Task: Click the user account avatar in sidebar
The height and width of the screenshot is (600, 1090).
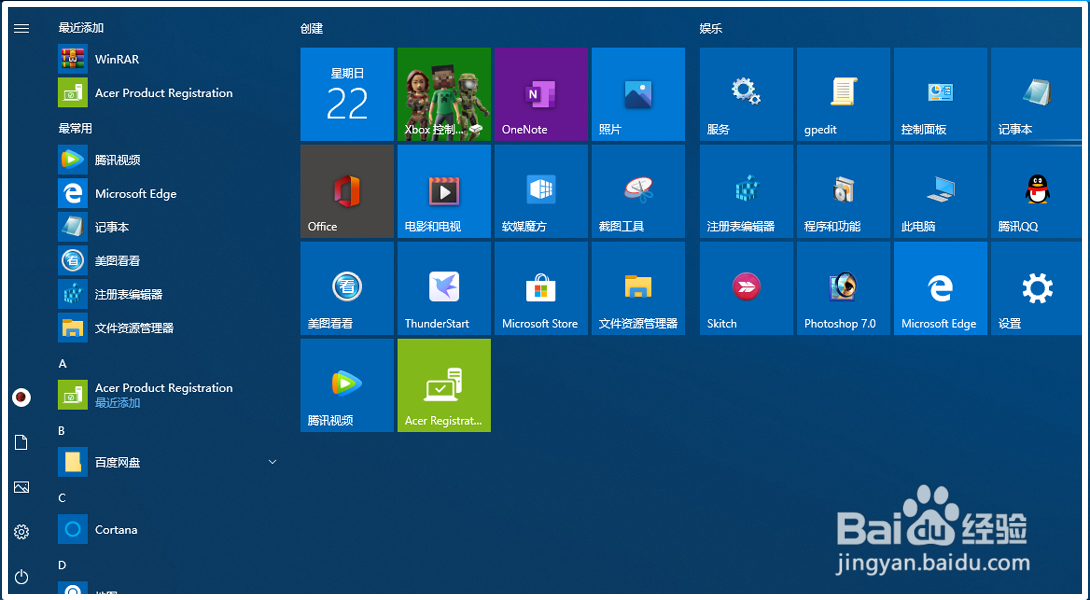Action: coord(22,398)
